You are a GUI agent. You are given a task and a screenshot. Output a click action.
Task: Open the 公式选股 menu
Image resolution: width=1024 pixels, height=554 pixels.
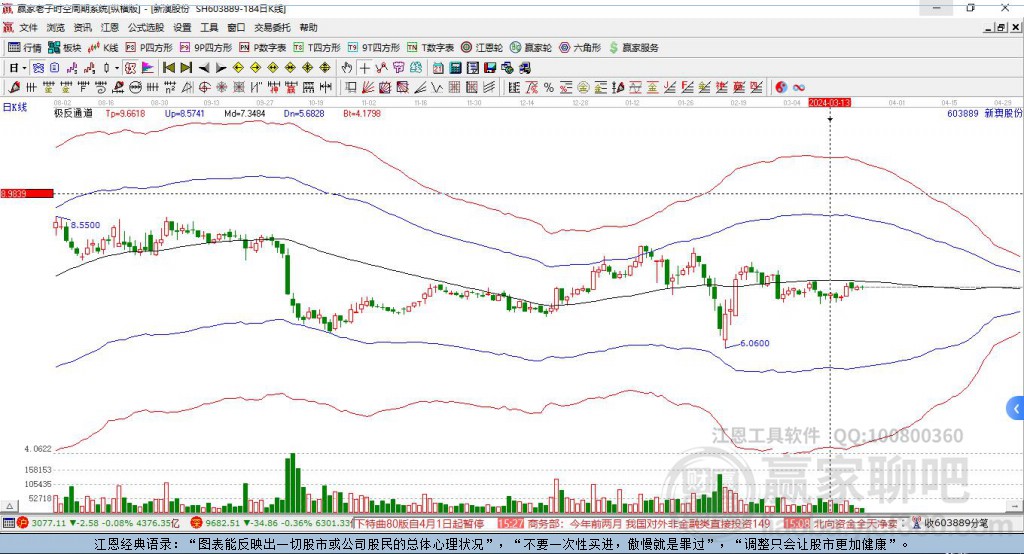click(x=146, y=27)
